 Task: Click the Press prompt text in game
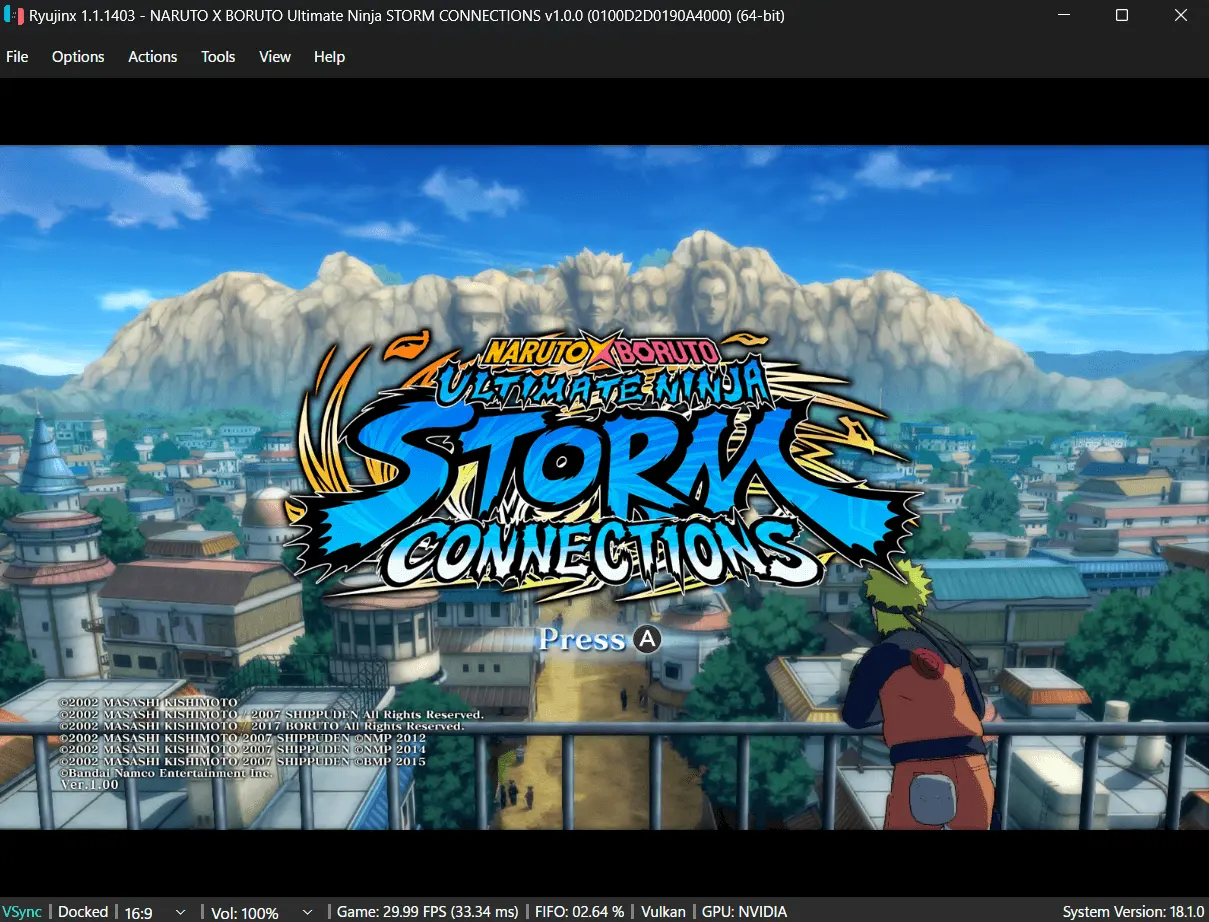pyautogui.click(x=582, y=639)
